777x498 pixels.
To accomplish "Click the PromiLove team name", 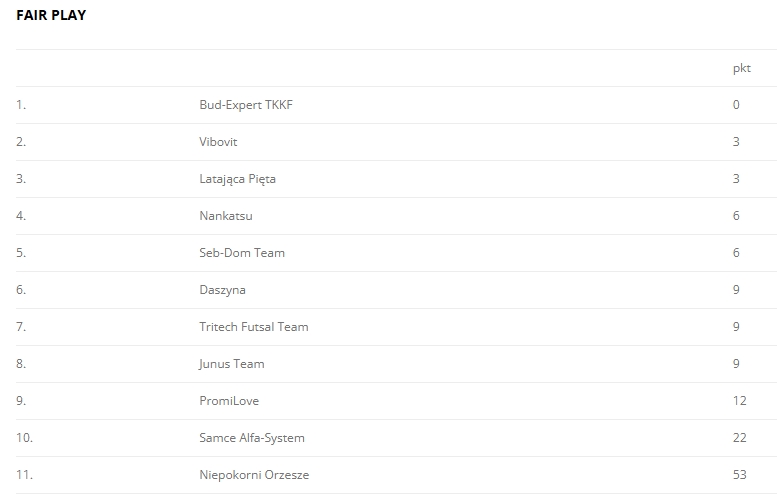I will coord(229,401).
